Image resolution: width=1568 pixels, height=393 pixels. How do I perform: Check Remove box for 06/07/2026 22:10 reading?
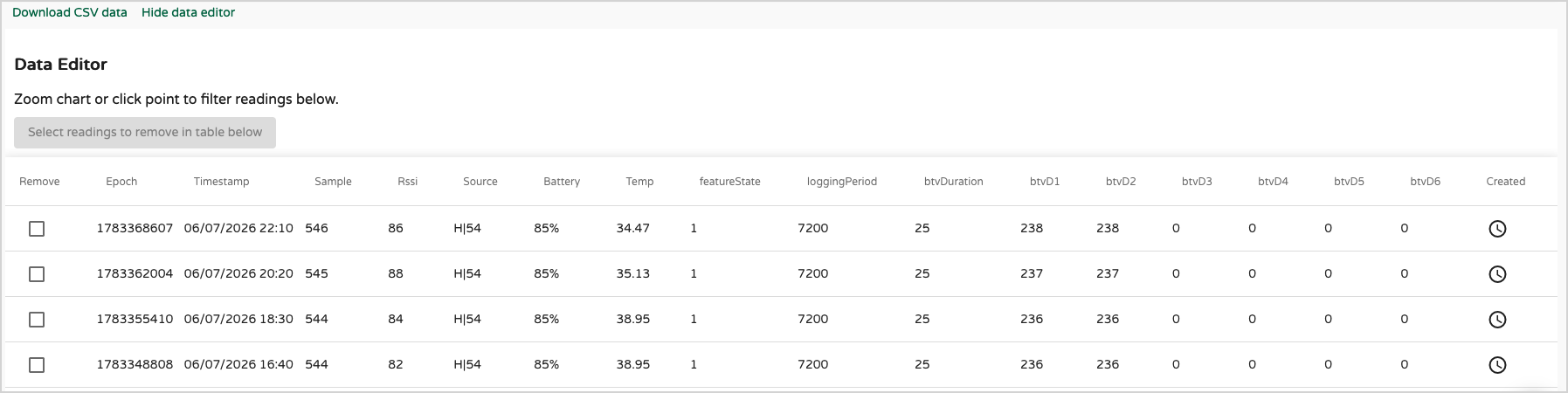(37, 229)
